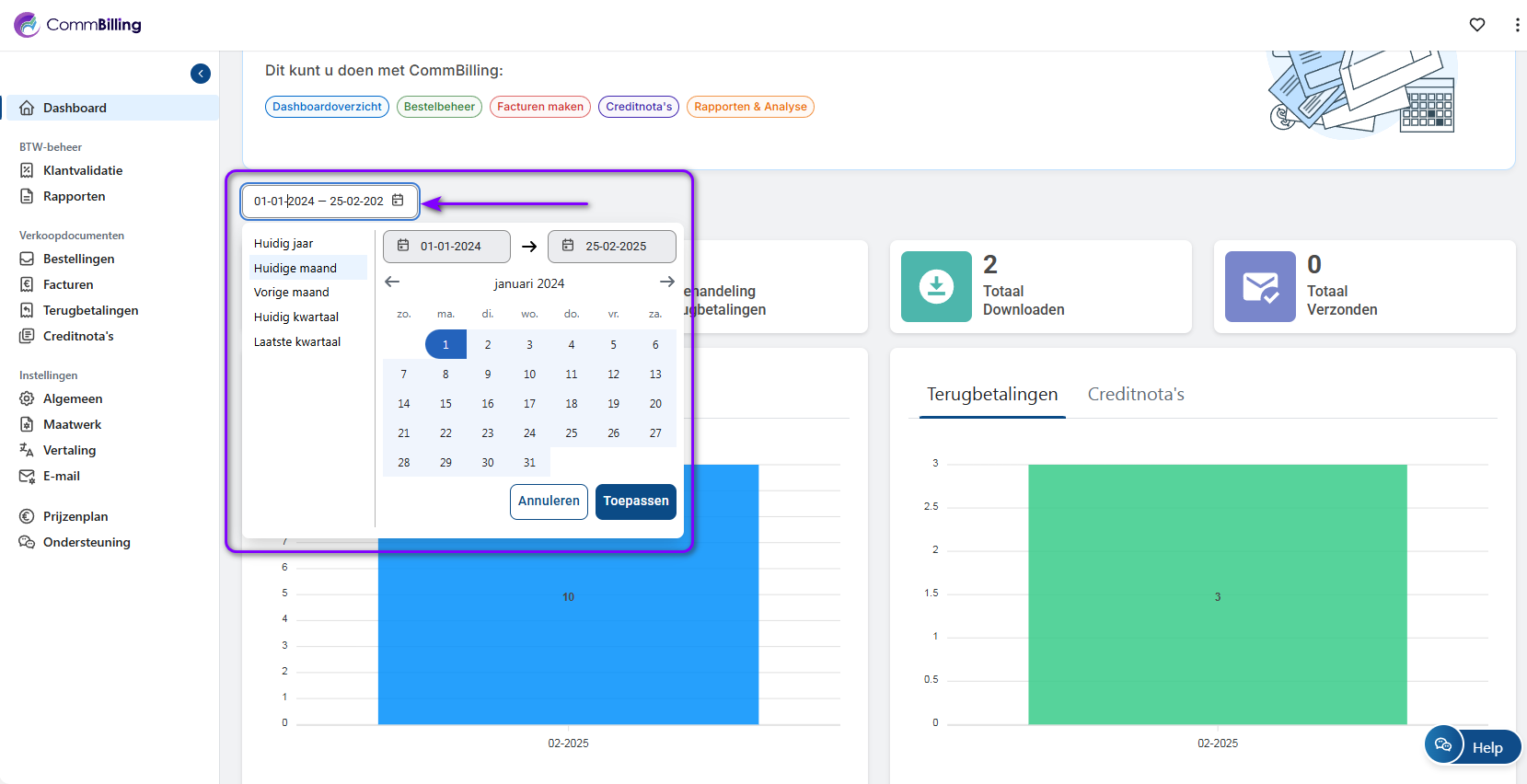
Task: Click Annuleren to cancel date selection
Action: click(x=549, y=502)
